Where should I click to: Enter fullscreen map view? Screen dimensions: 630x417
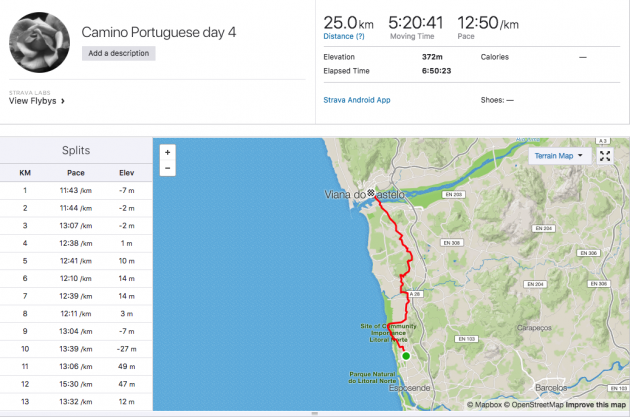[605, 156]
